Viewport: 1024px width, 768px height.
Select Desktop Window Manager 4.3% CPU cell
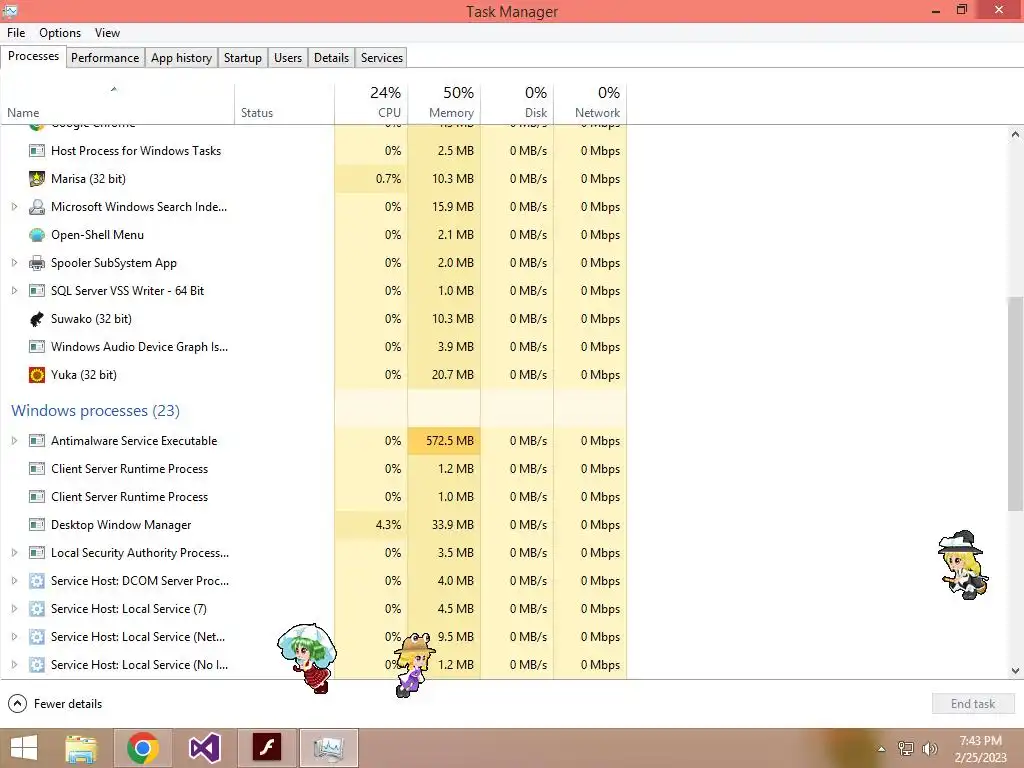click(x=371, y=524)
